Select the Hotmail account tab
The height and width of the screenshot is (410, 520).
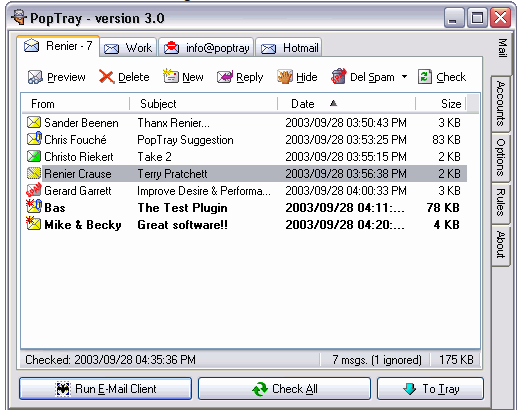[x=289, y=48]
